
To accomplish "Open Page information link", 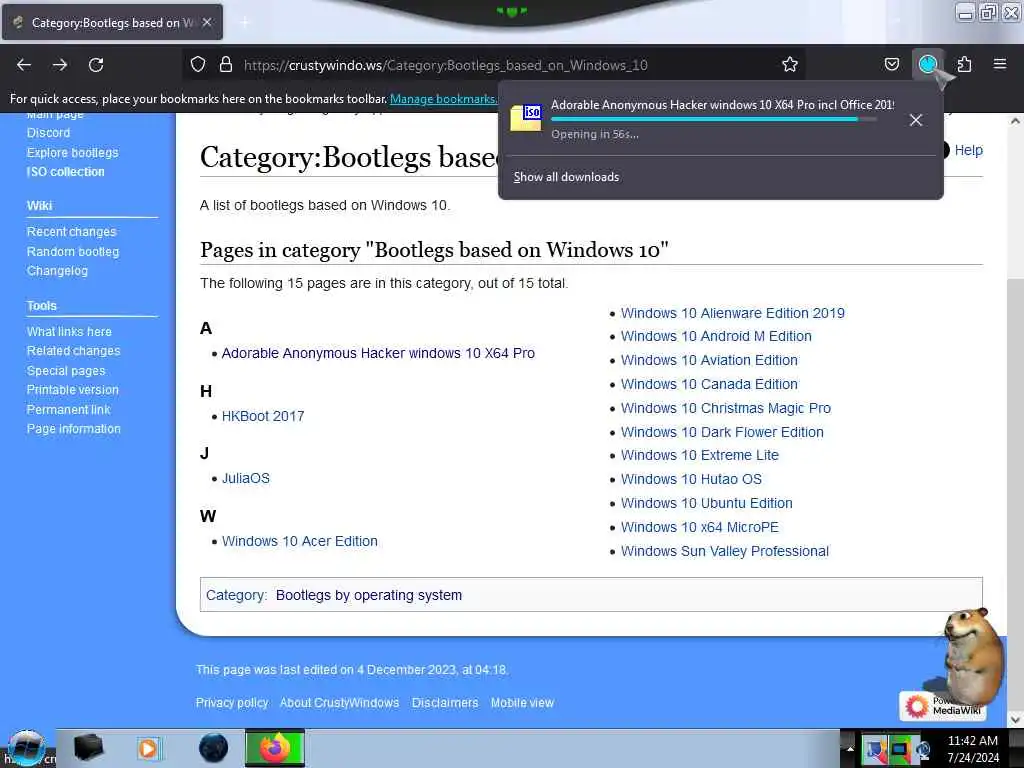I will click(74, 429).
